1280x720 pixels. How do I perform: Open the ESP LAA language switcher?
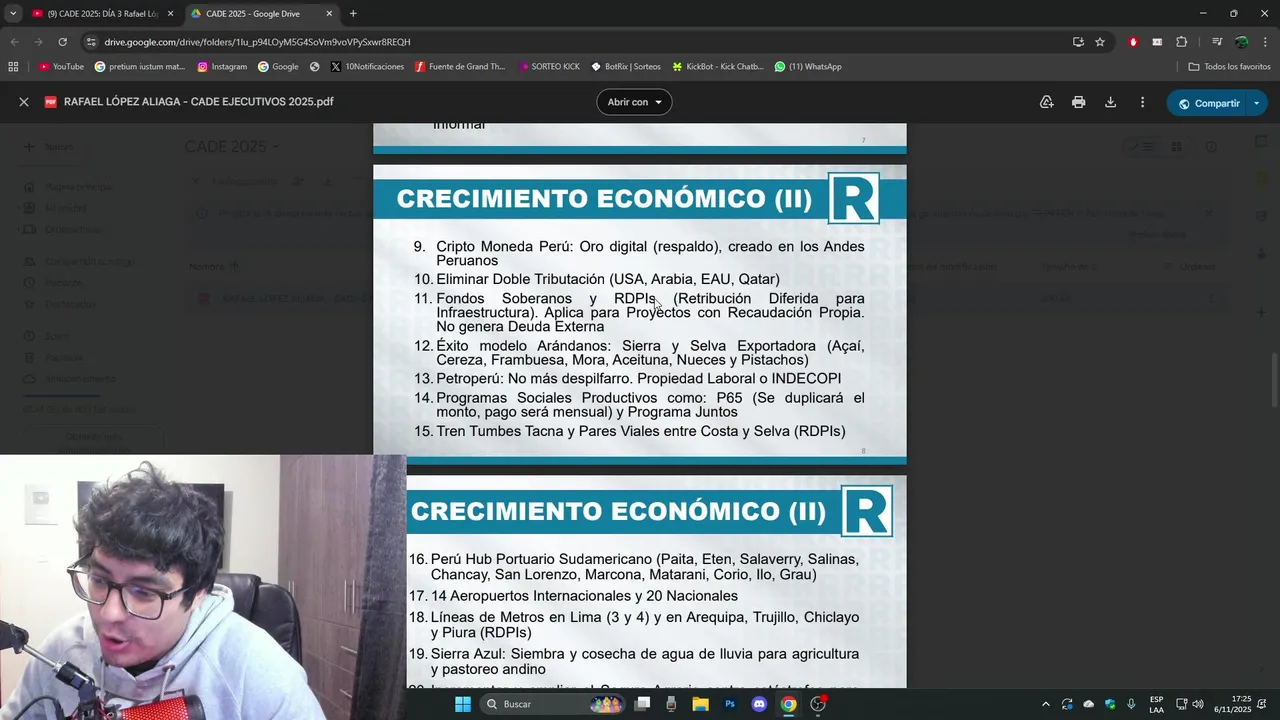click(x=1156, y=704)
